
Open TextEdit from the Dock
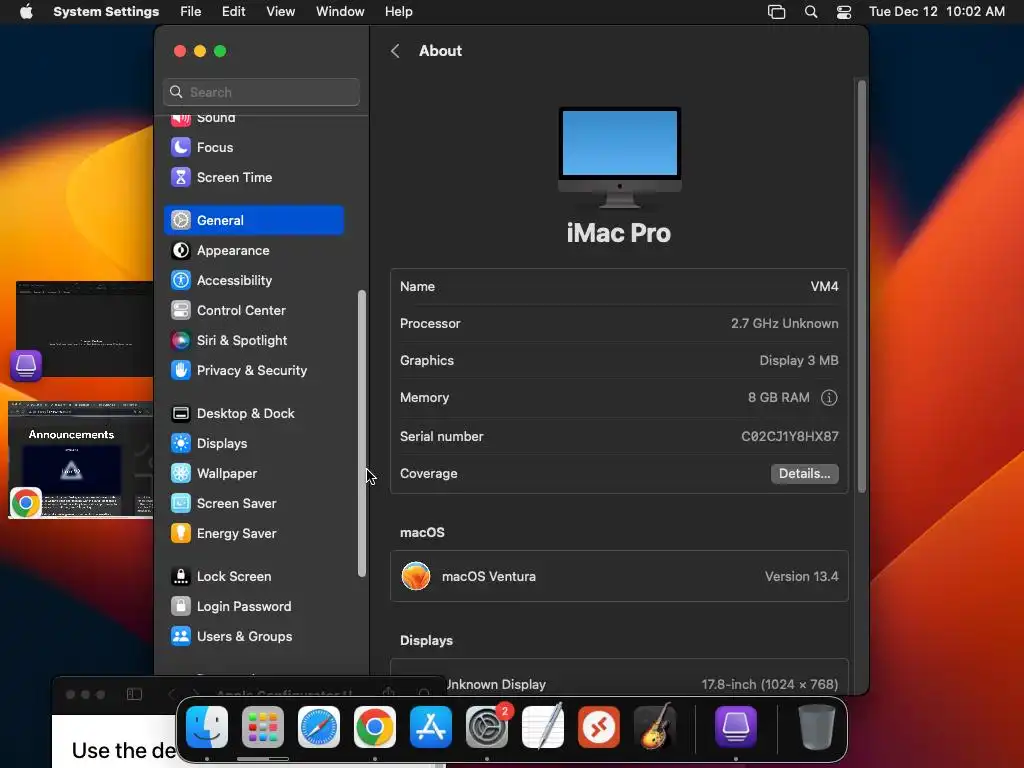(x=543, y=727)
